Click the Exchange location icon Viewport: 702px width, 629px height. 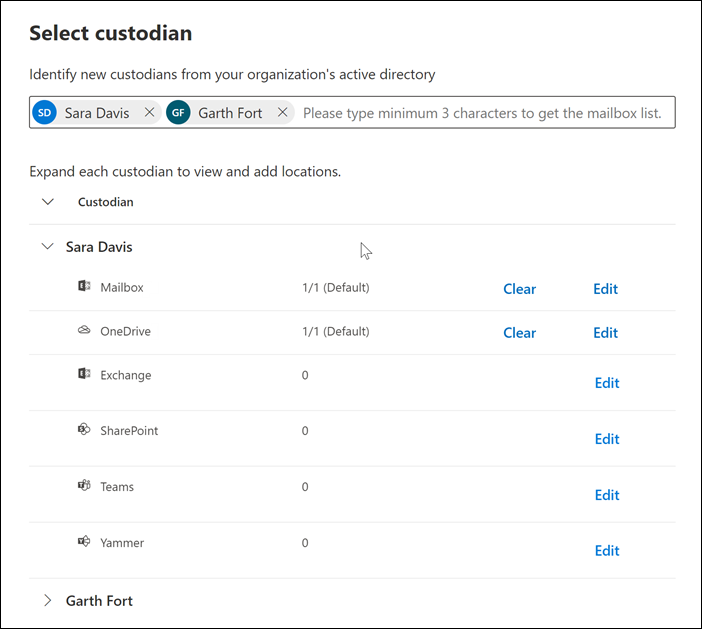(x=84, y=375)
